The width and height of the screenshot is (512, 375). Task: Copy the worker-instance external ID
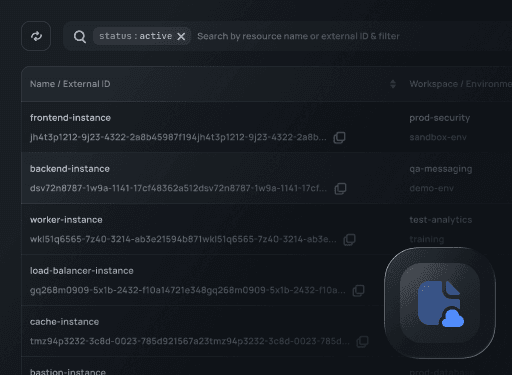pos(349,239)
